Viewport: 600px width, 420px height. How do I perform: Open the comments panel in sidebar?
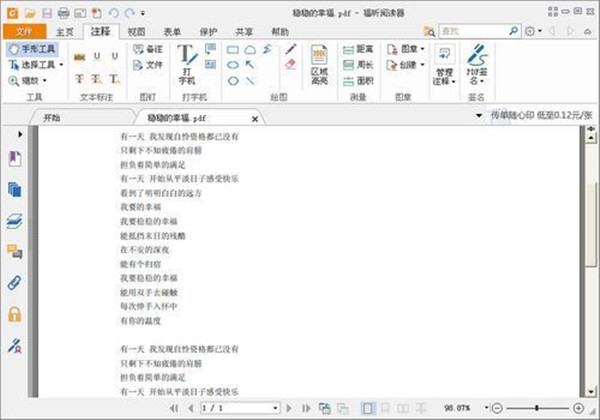15,252
